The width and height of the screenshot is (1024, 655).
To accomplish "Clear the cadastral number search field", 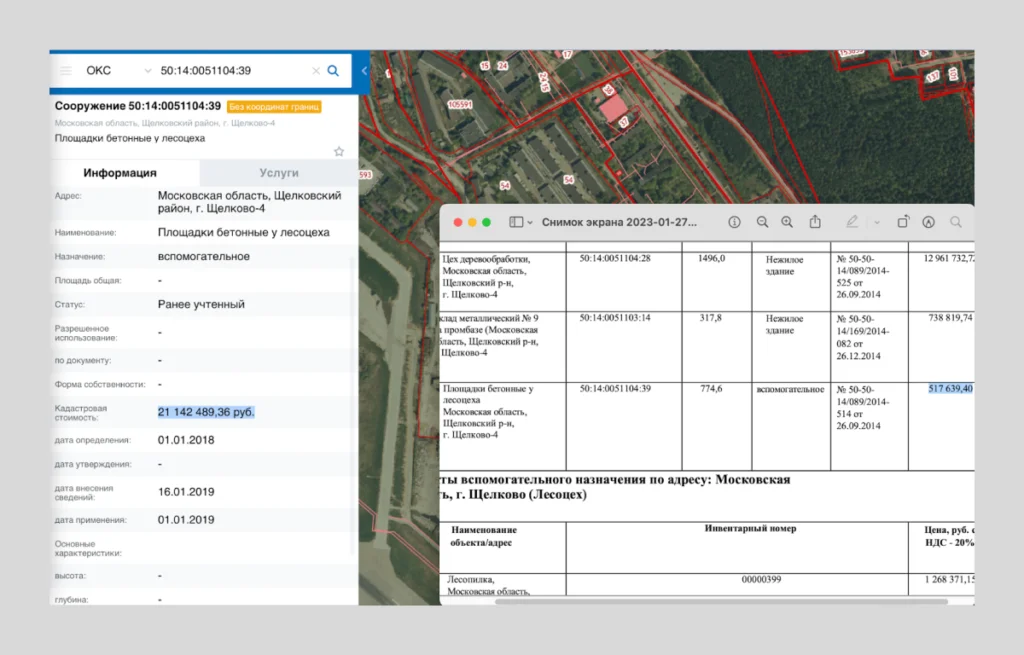I will [x=316, y=71].
